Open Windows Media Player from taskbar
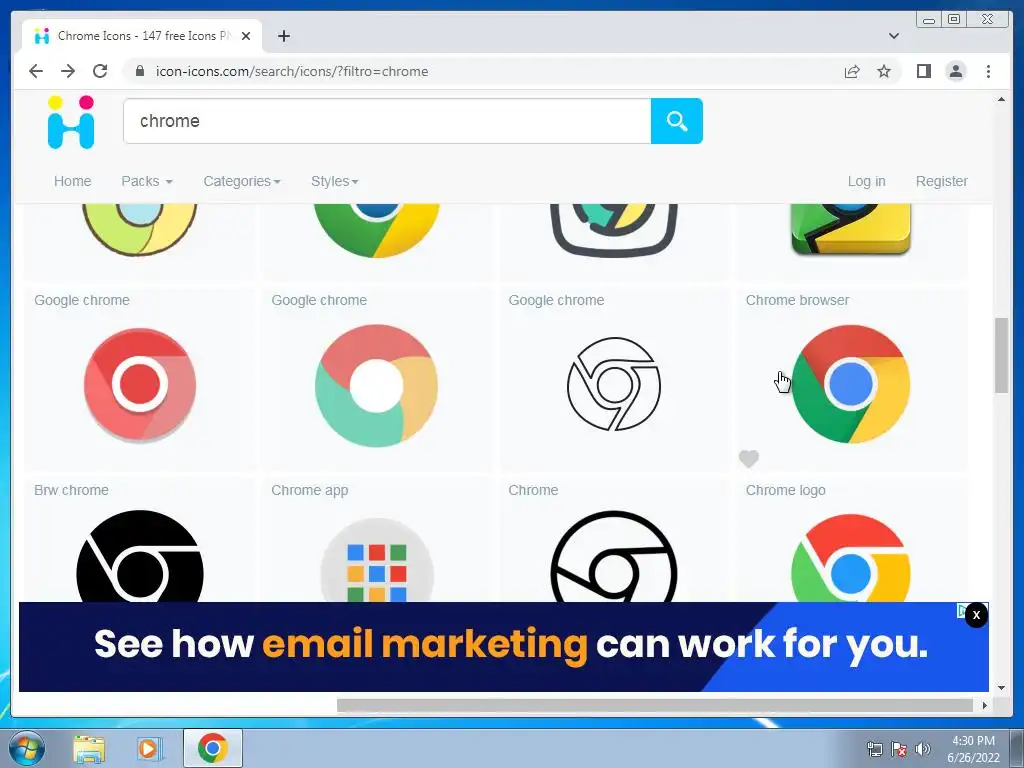Viewport: 1024px width, 768px height. click(150, 748)
